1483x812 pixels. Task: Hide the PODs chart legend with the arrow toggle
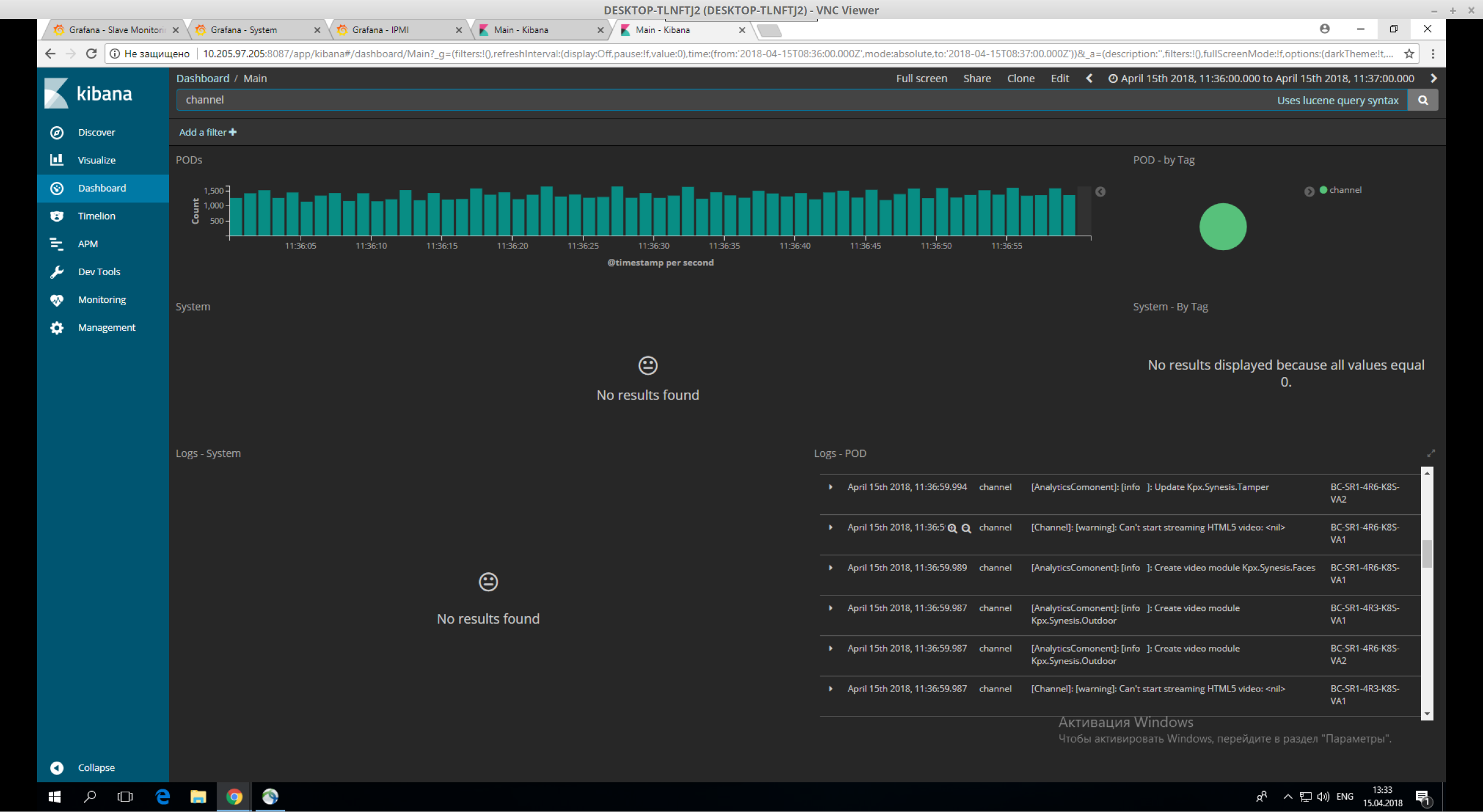pyautogui.click(x=1100, y=192)
